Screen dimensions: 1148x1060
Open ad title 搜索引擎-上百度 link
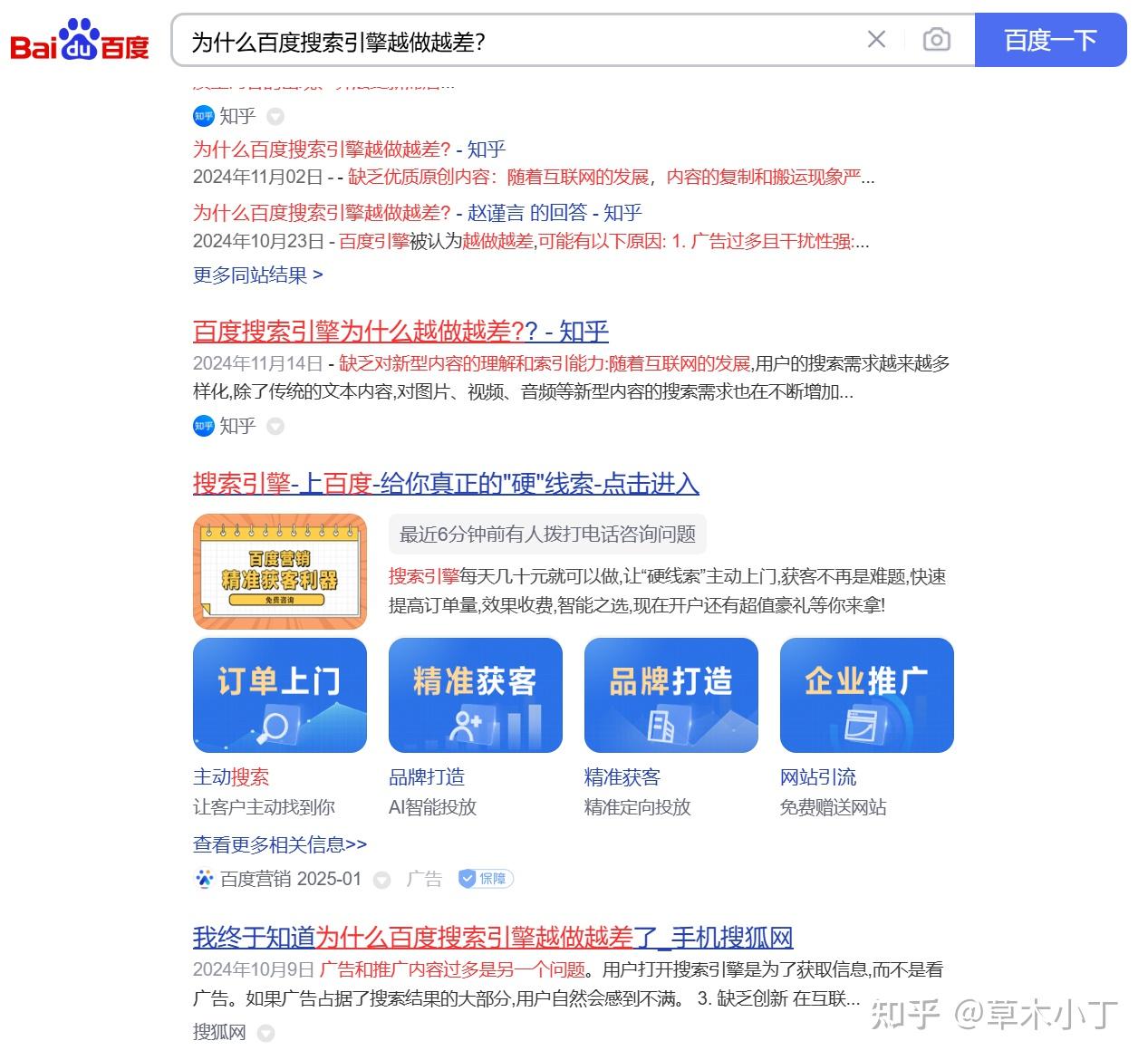[x=446, y=483]
